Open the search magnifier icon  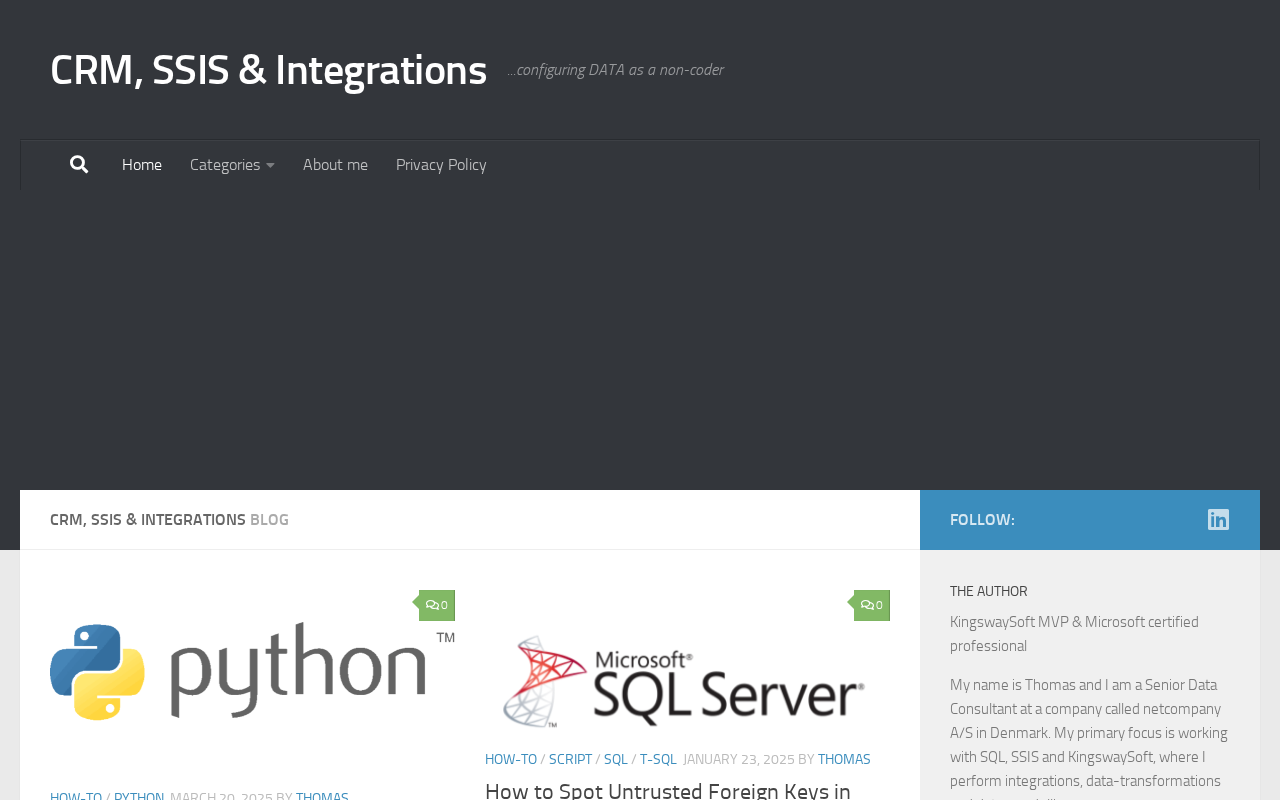(x=79, y=165)
